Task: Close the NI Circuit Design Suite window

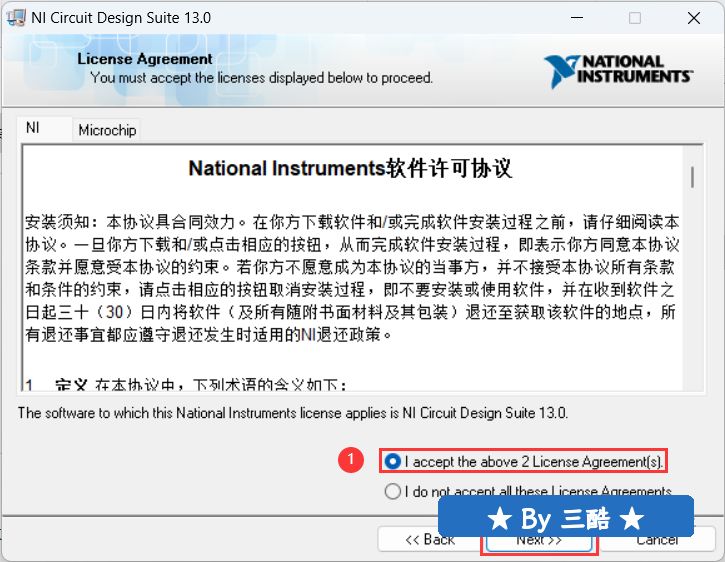Action: pyautogui.click(x=694, y=18)
